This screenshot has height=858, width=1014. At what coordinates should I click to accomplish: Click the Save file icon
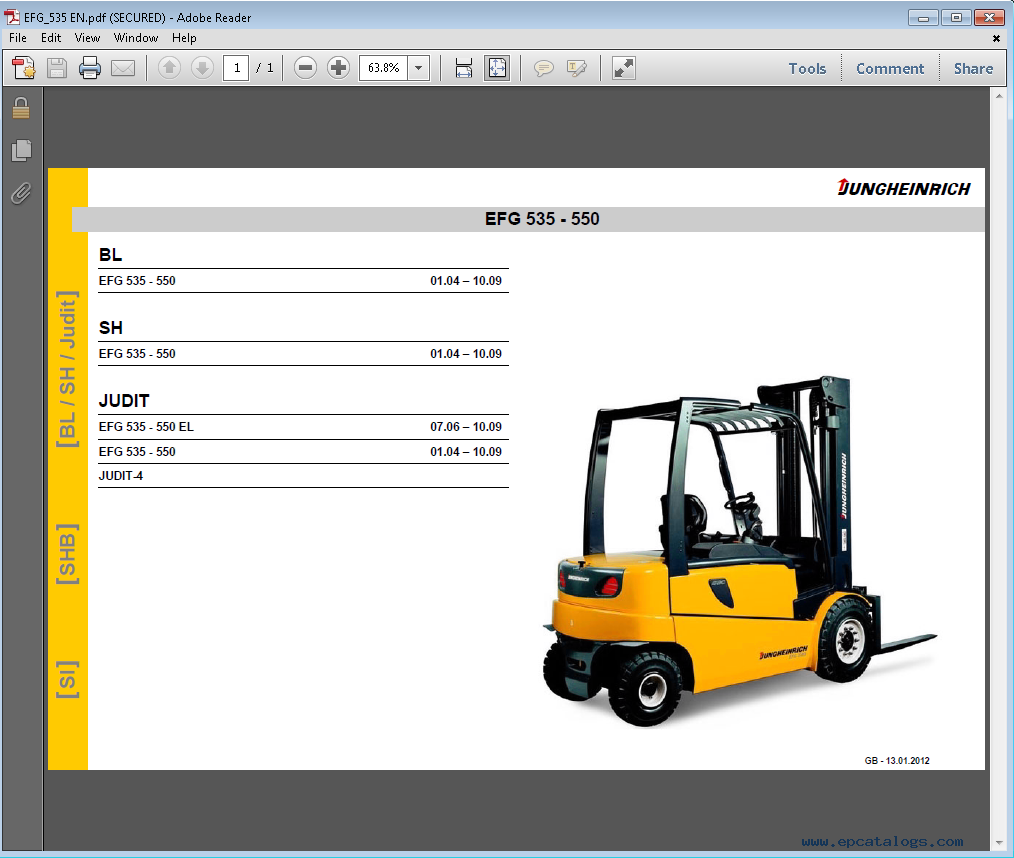57,68
